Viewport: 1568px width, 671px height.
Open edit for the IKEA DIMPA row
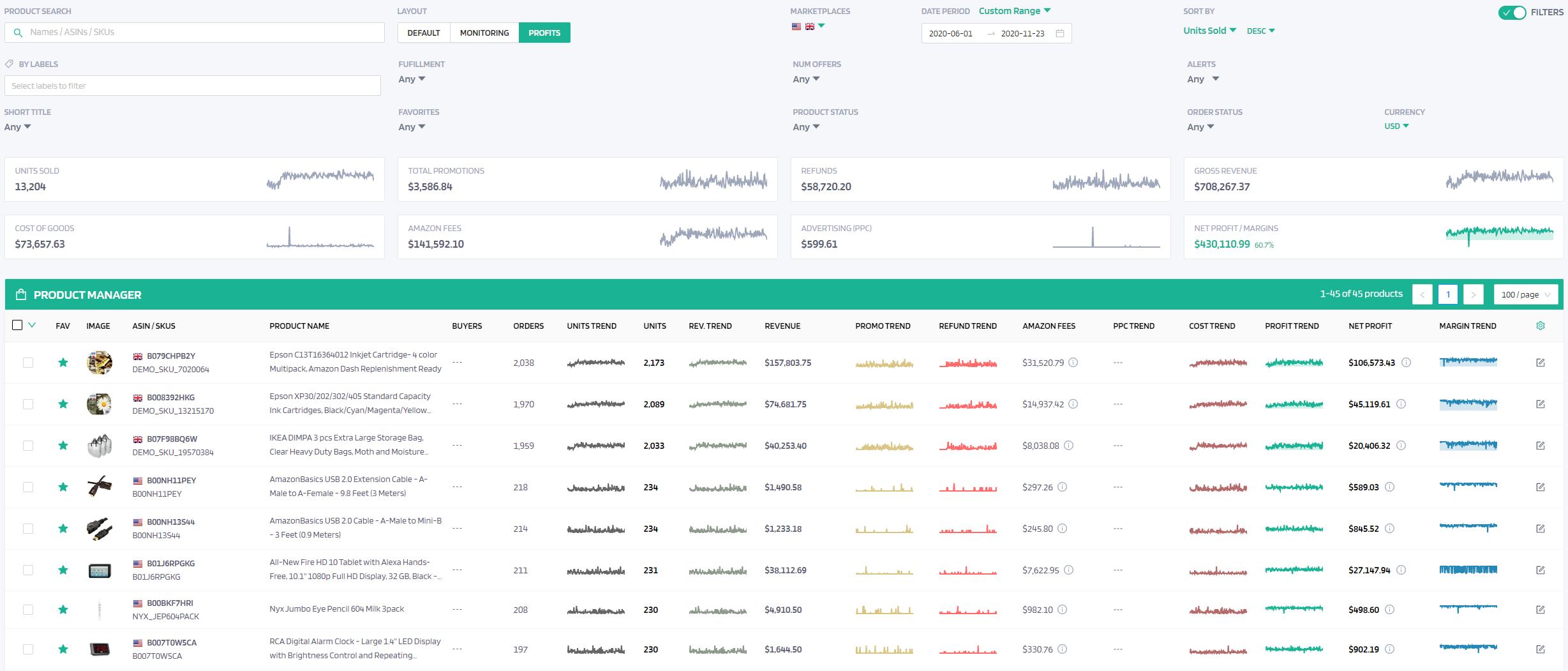[x=1540, y=446]
